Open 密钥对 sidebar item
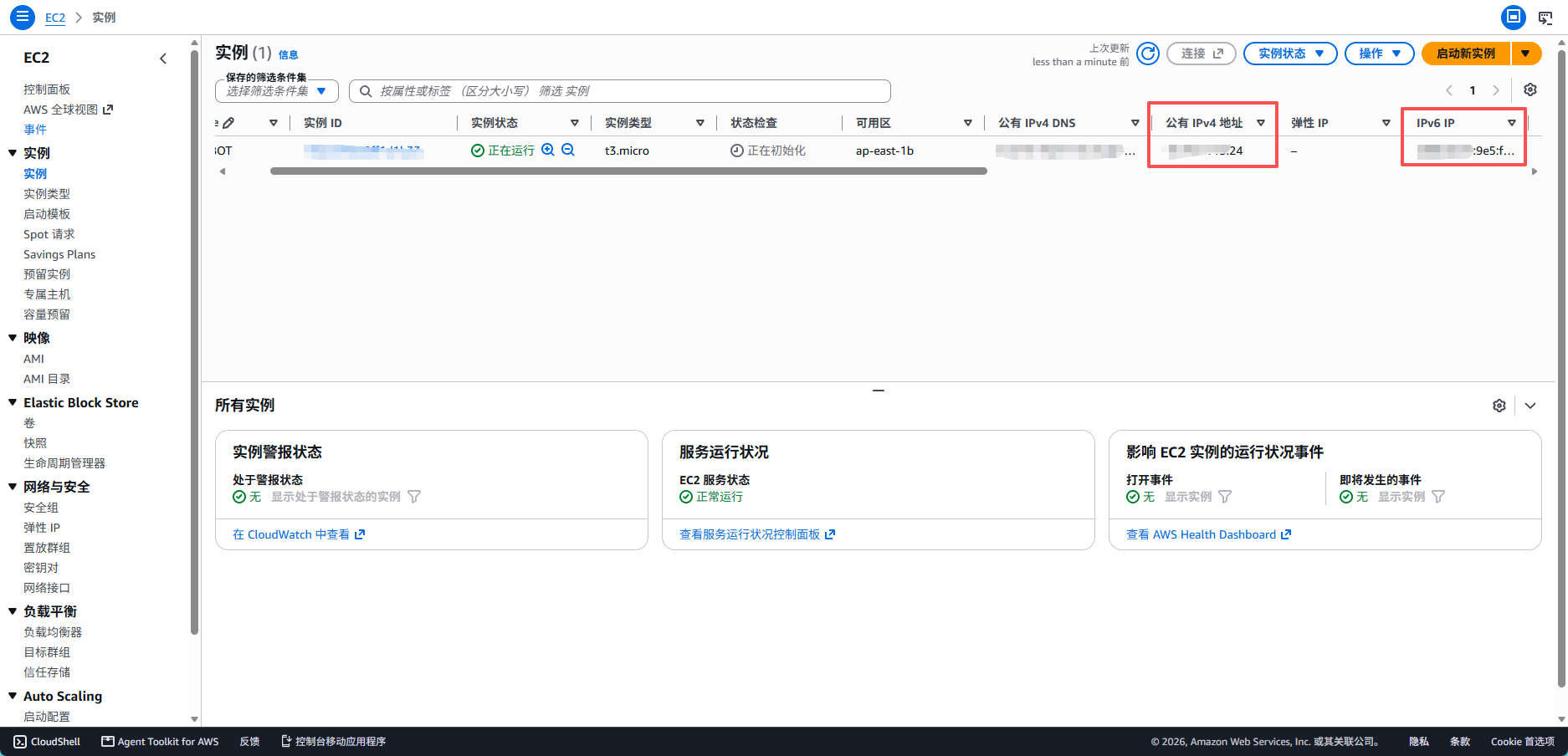This screenshot has height=756, width=1568. tap(41, 568)
